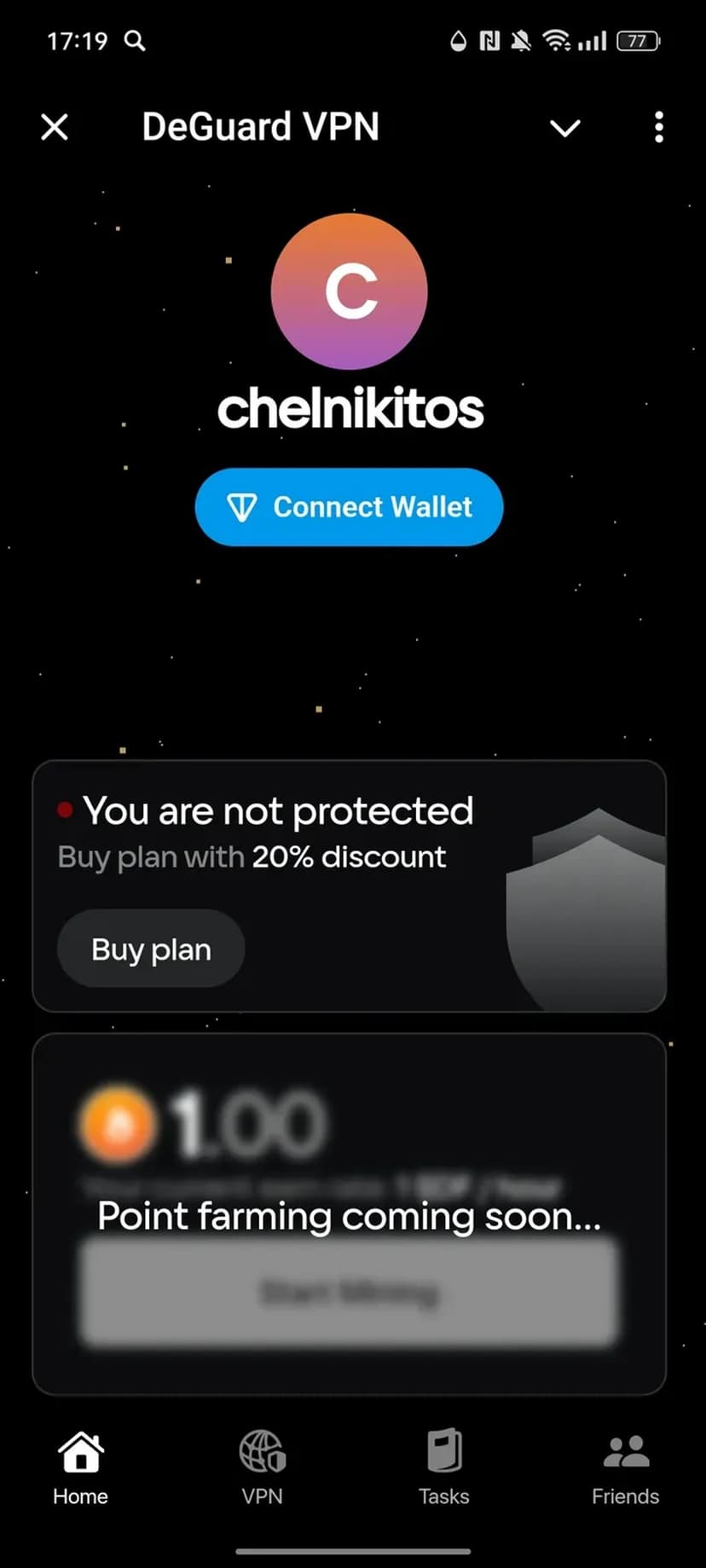Image resolution: width=706 pixels, height=1568 pixels.
Task: Switch to the VPN tab
Action: pos(263,1468)
